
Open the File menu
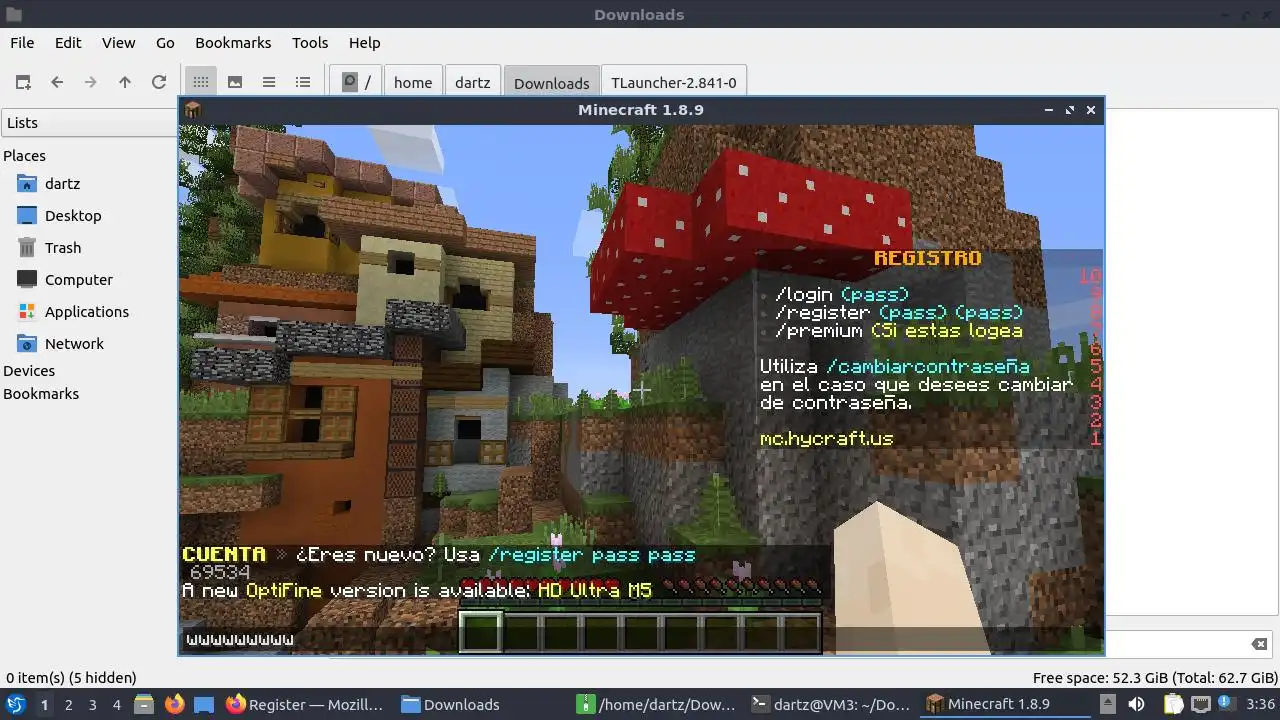click(22, 43)
